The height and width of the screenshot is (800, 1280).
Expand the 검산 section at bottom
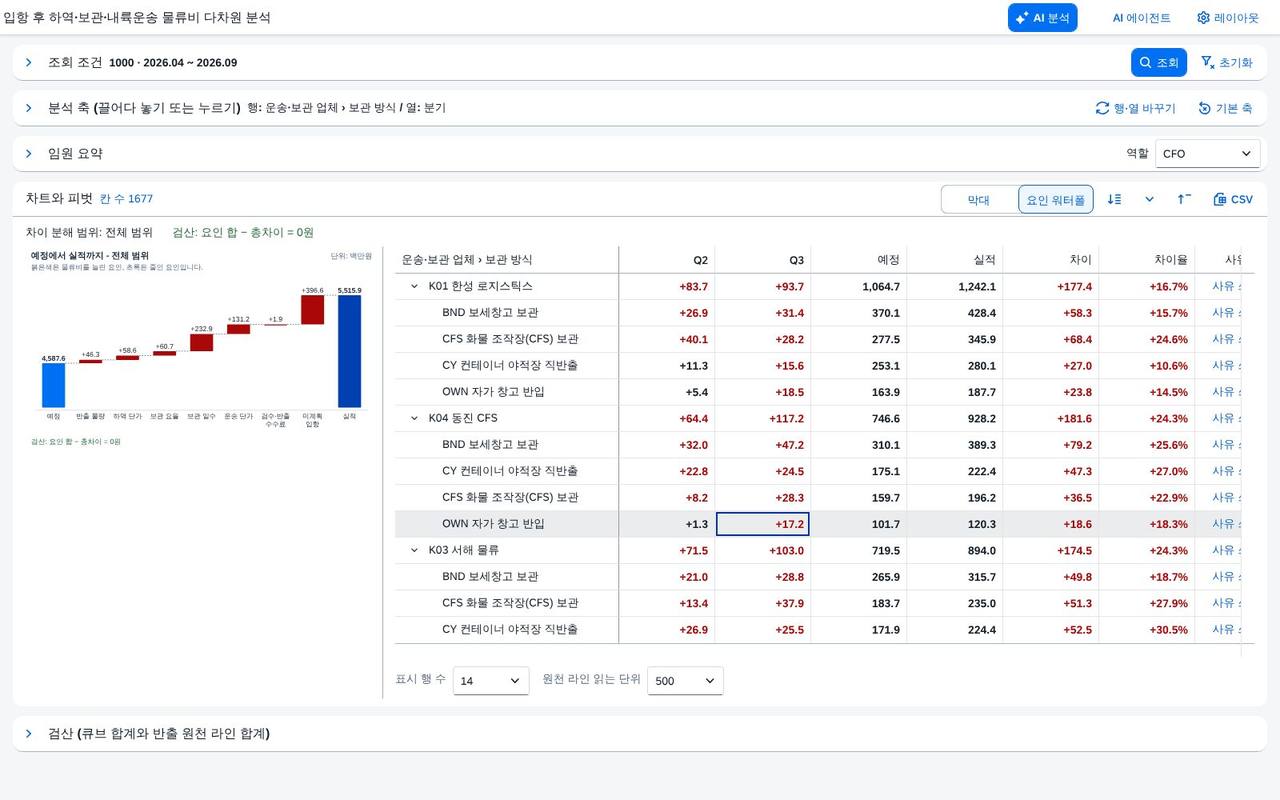tap(29, 733)
